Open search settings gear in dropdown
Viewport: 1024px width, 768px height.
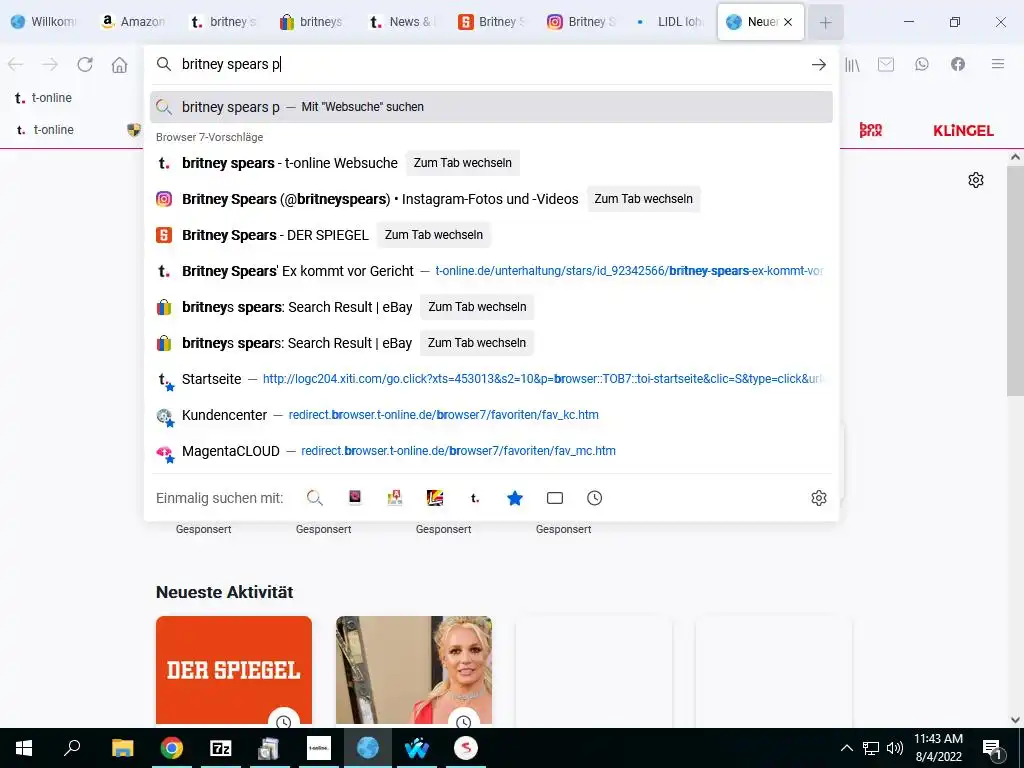(x=818, y=498)
